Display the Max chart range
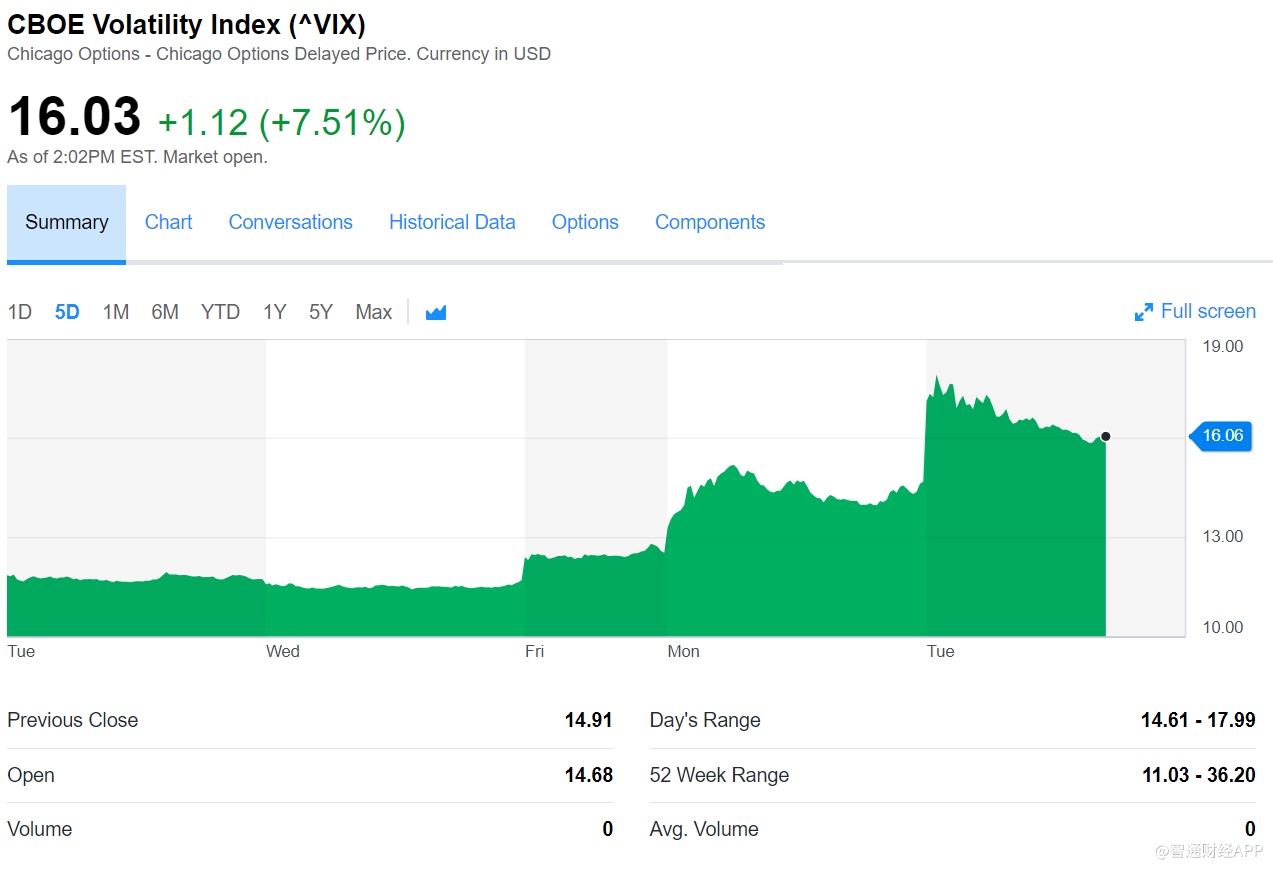The width and height of the screenshot is (1273, 870). pos(373,312)
